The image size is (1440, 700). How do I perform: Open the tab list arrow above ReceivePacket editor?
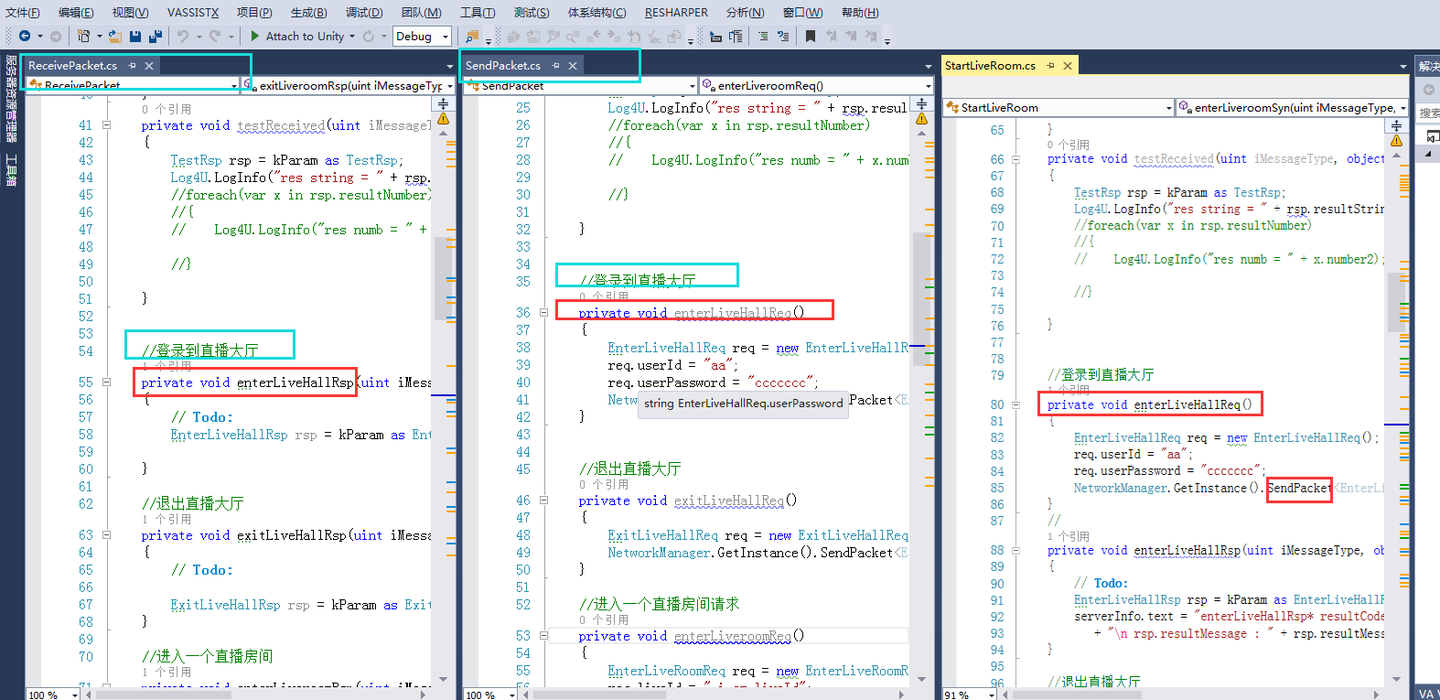click(449, 66)
